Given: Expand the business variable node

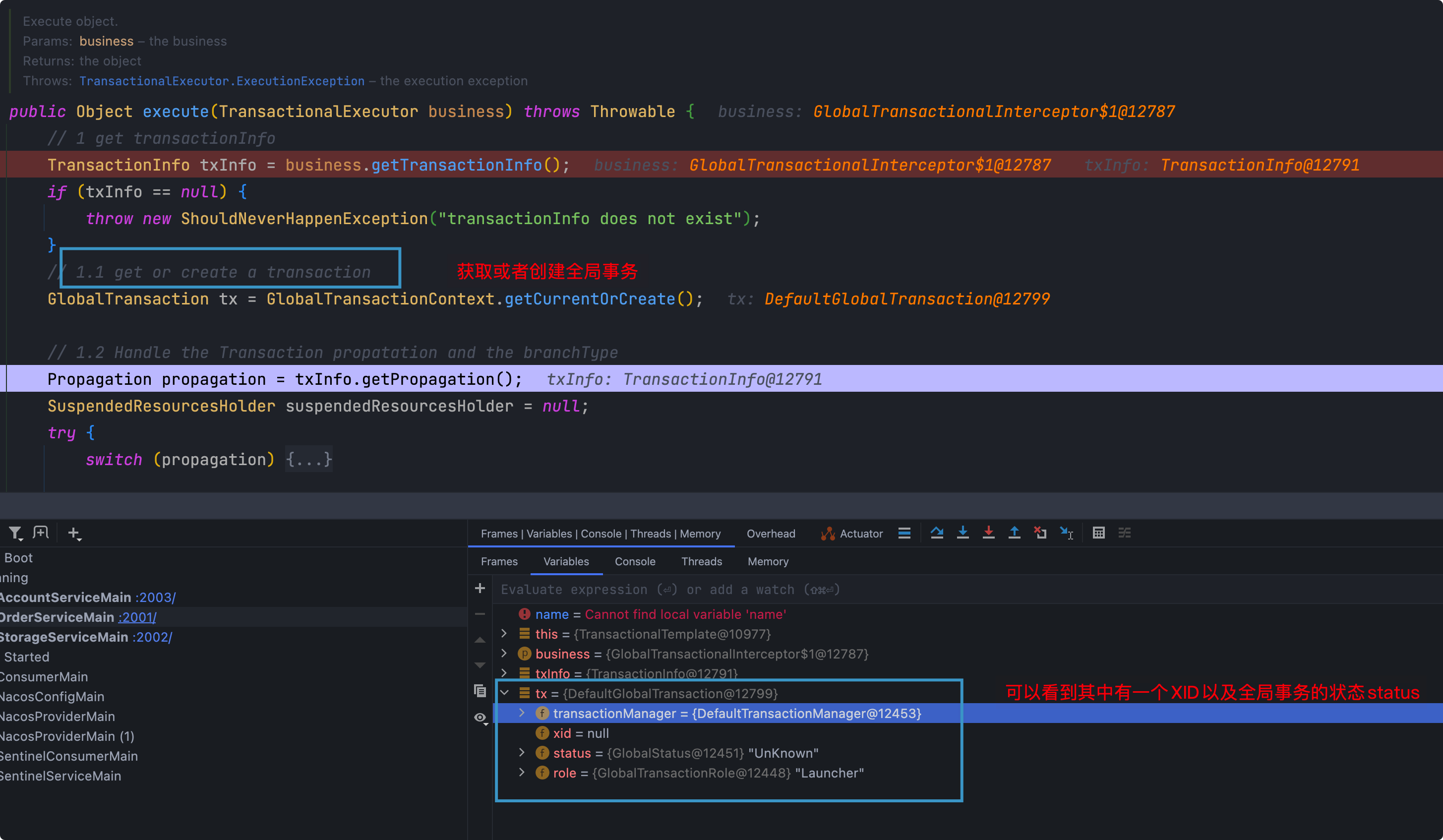Looking at the screenshot, I should [x=504, y=654].
